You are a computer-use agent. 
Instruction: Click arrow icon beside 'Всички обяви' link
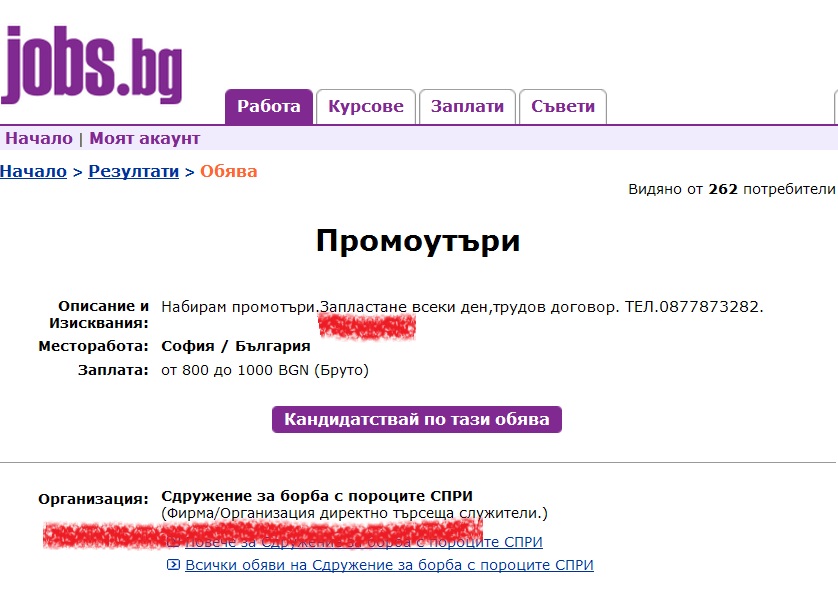tap(175, 565)
